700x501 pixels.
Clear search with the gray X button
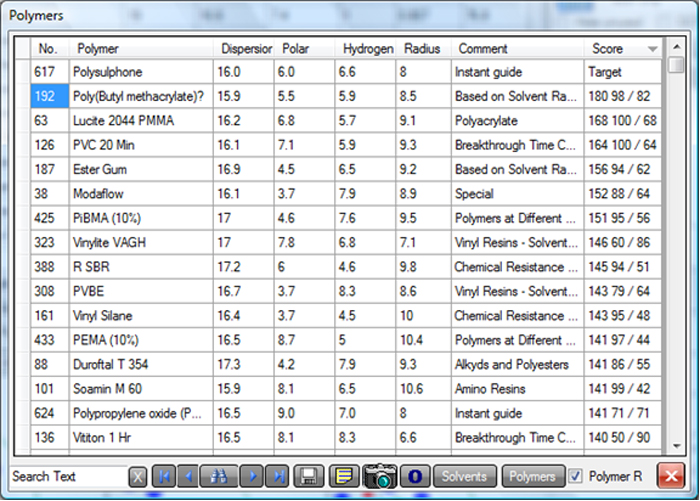[x=138, y=477]
